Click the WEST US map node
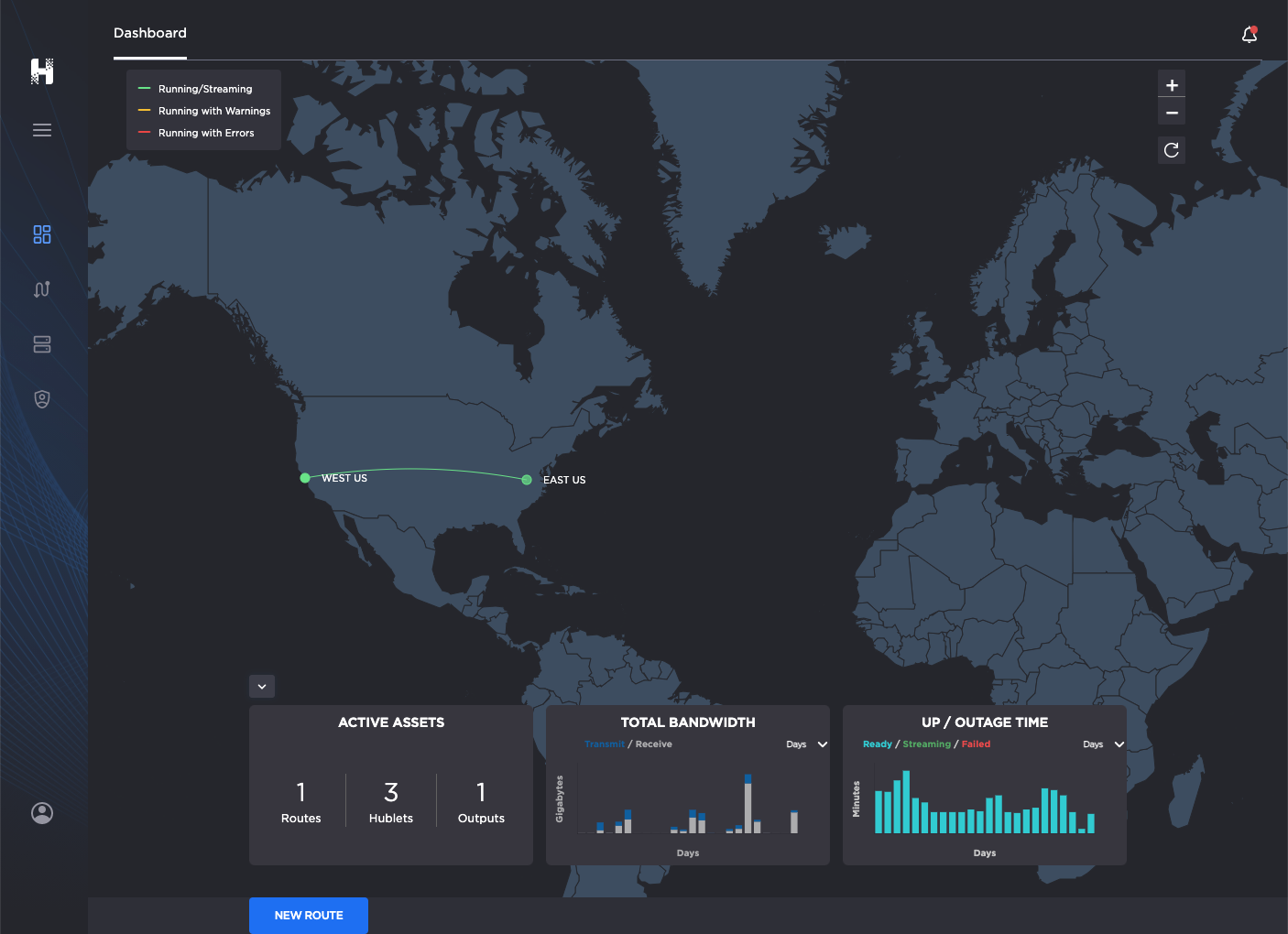The image size is (1288, 934). click(x=305, y=478)
